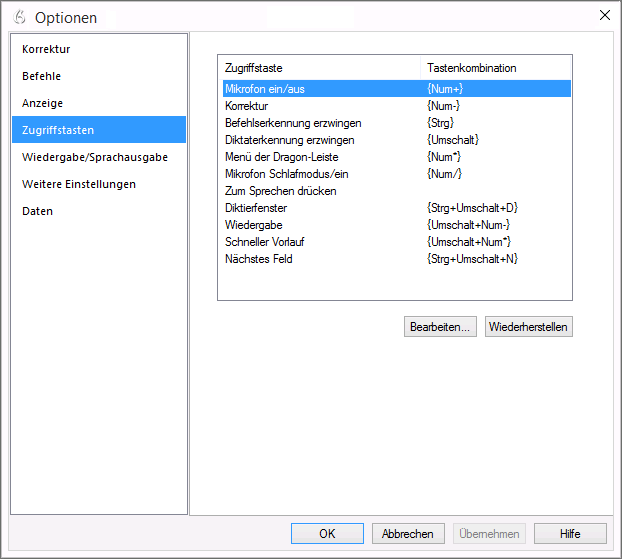Confirm settings with OK

point(327,534)
